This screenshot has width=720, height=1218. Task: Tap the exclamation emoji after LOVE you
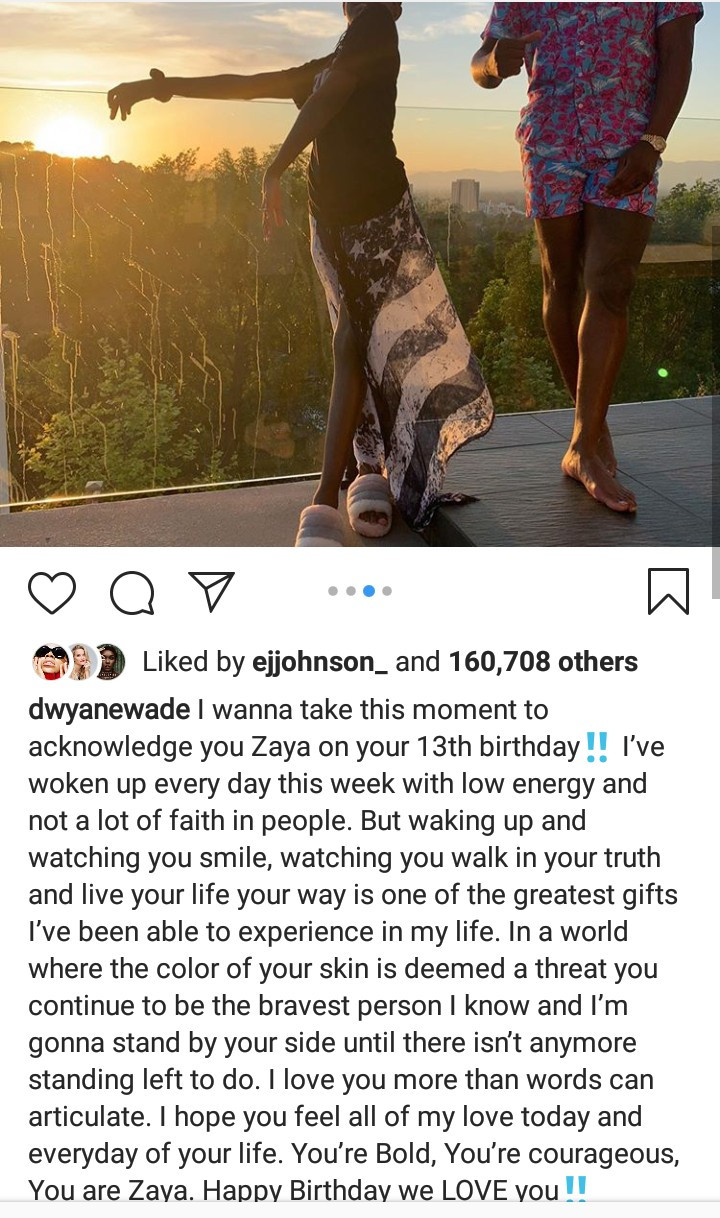click(575, 1187)
